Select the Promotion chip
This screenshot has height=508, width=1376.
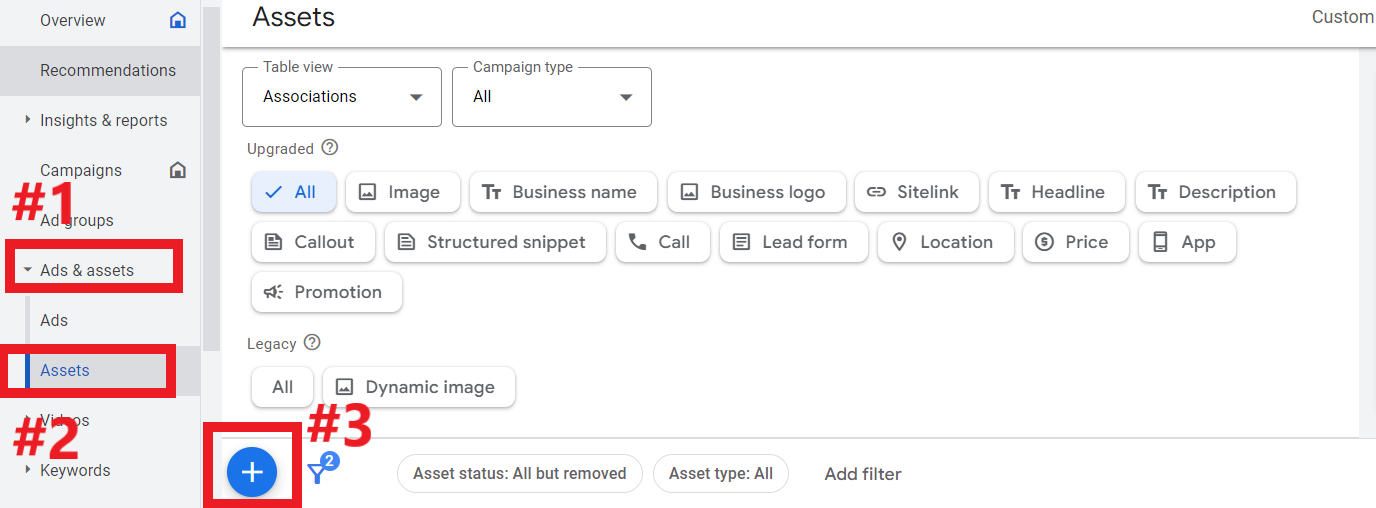click(x=327, y=292)
